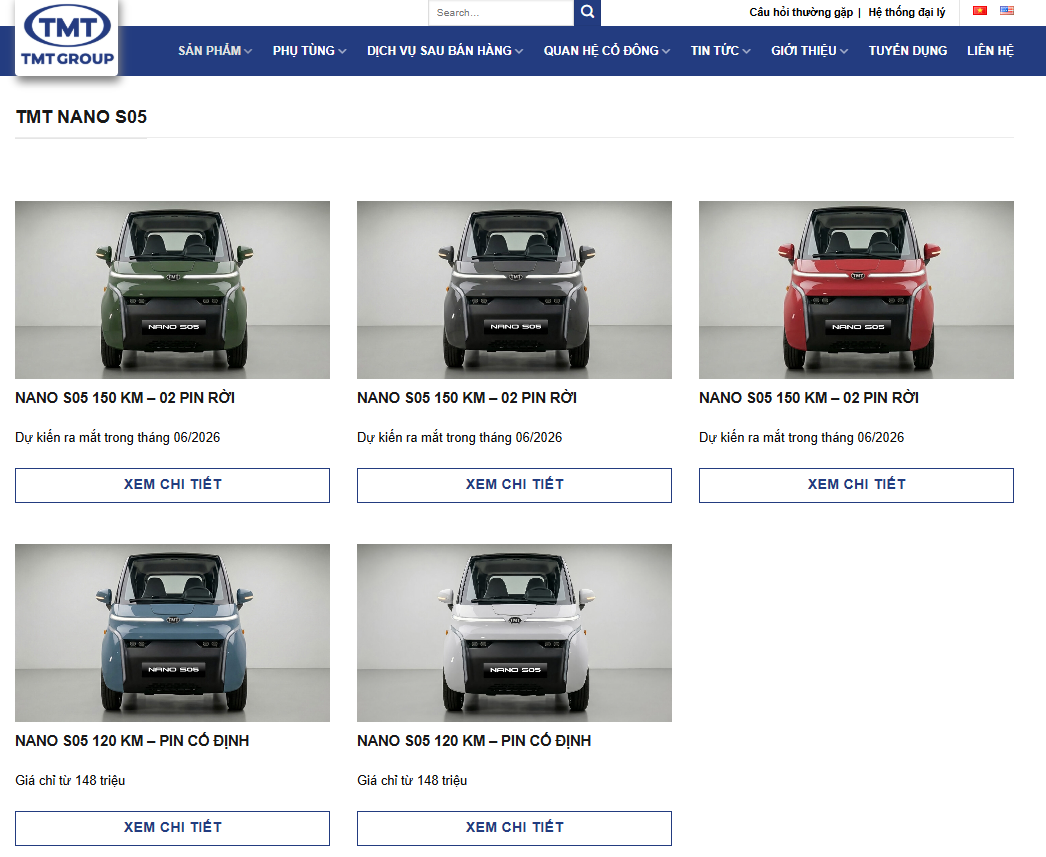This screenshot has width=1046, height=857.
Task: Click title under the green car
Action: click(x=125, y=398)
